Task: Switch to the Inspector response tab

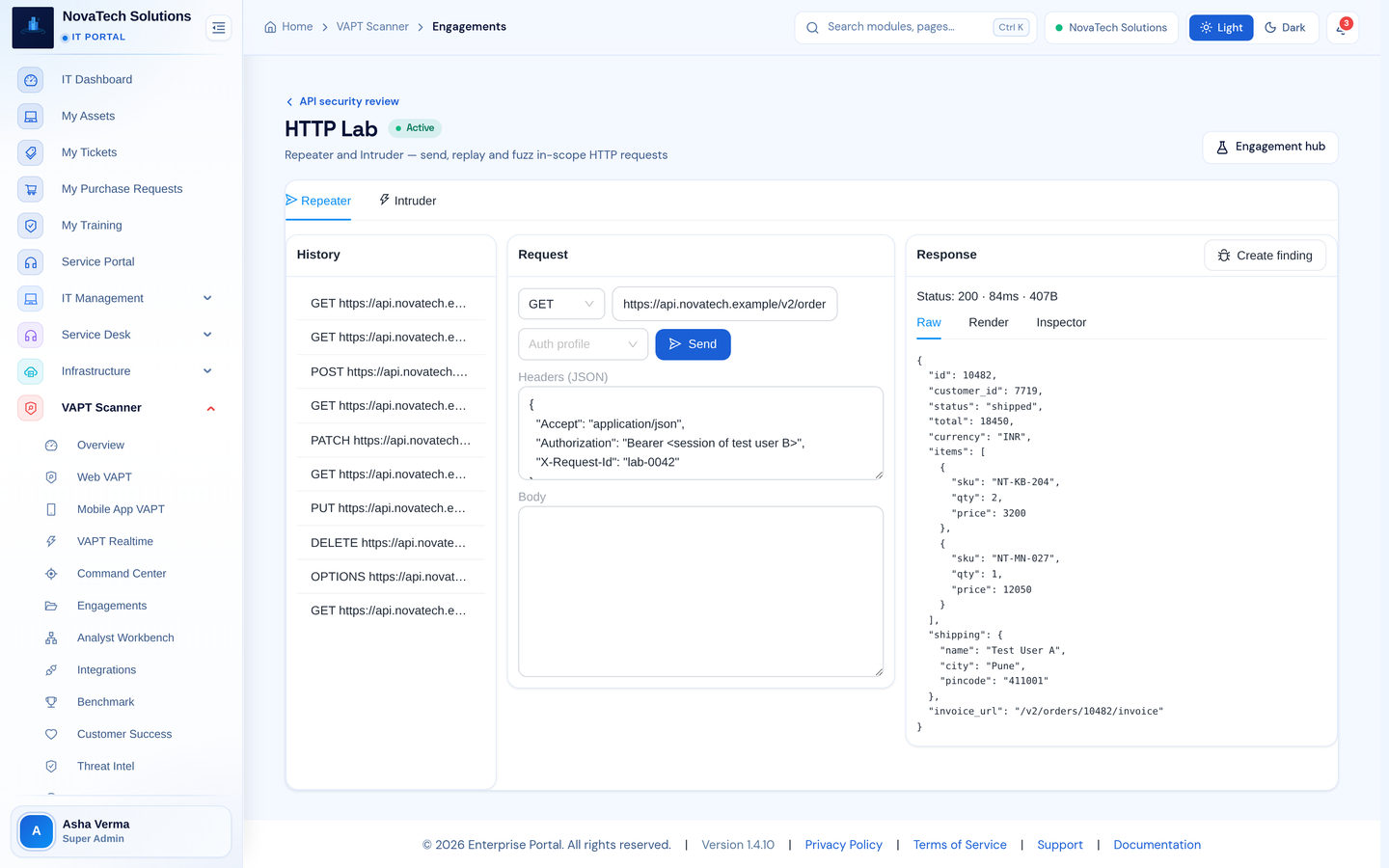Action: 1061,323
